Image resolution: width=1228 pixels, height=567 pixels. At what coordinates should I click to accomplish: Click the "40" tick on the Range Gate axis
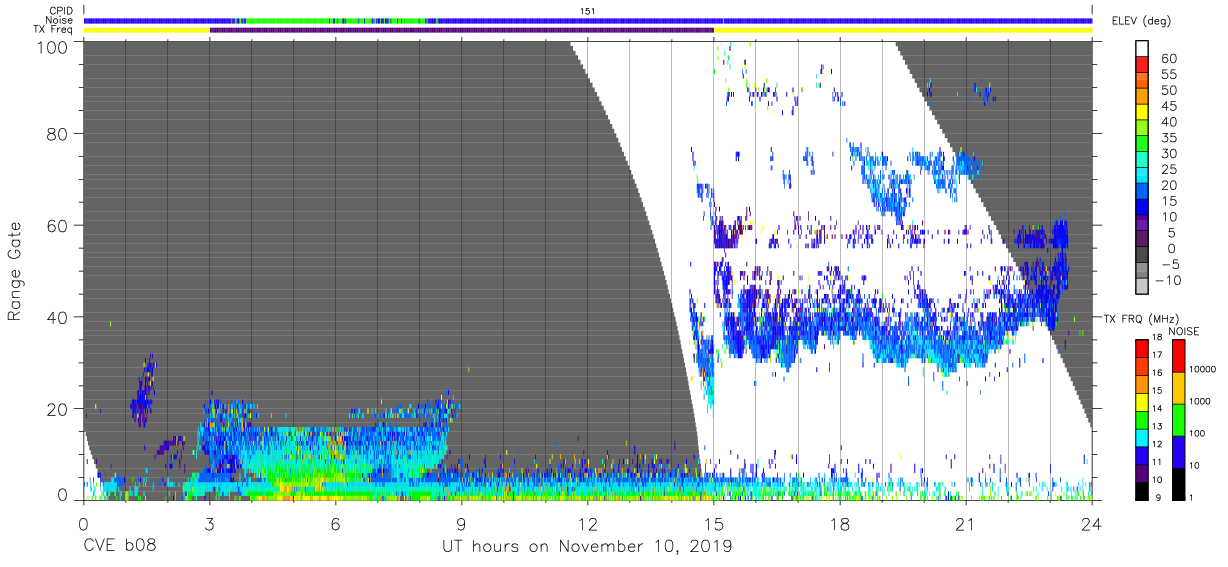(x=58, y=318)
